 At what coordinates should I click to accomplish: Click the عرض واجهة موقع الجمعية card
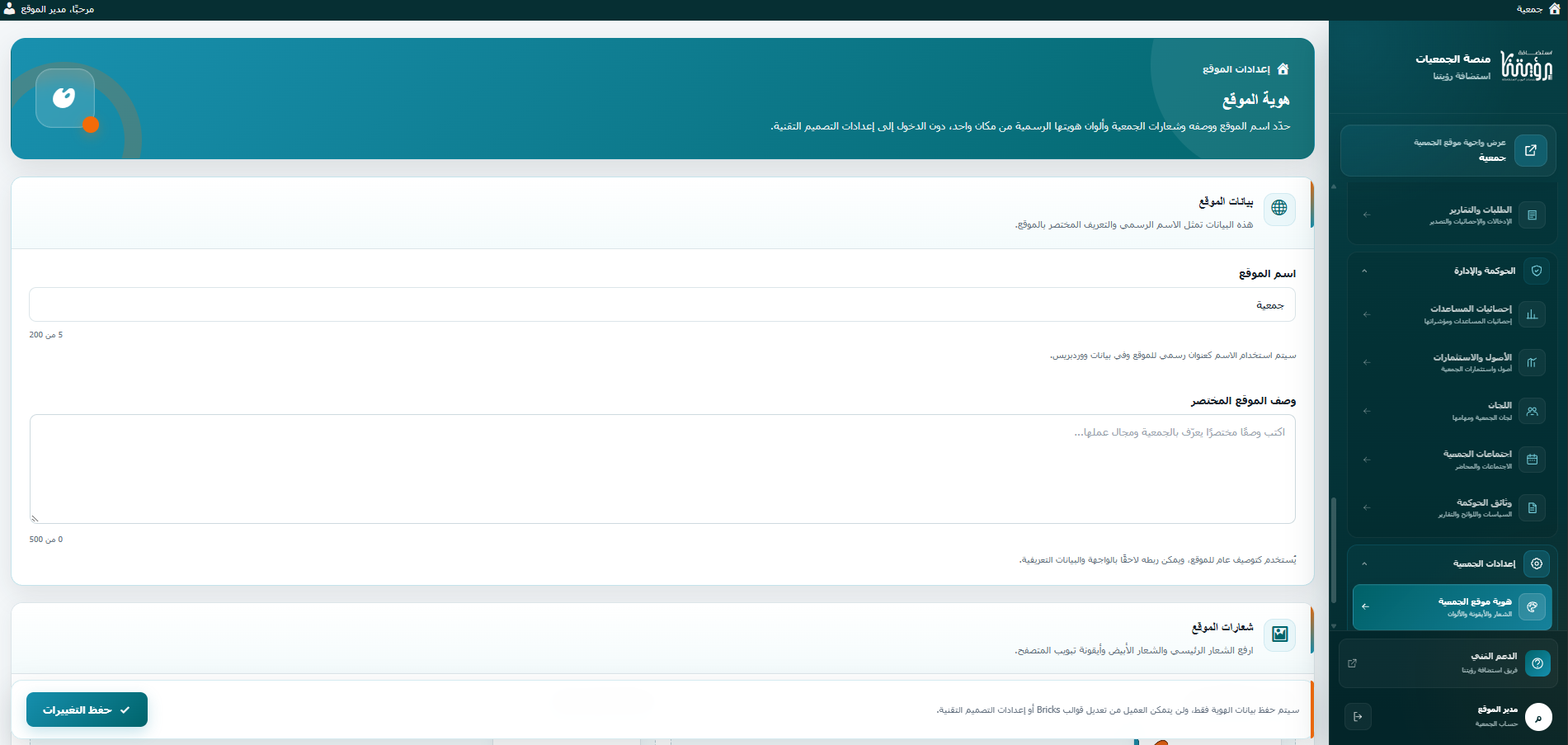(1448, 150)
